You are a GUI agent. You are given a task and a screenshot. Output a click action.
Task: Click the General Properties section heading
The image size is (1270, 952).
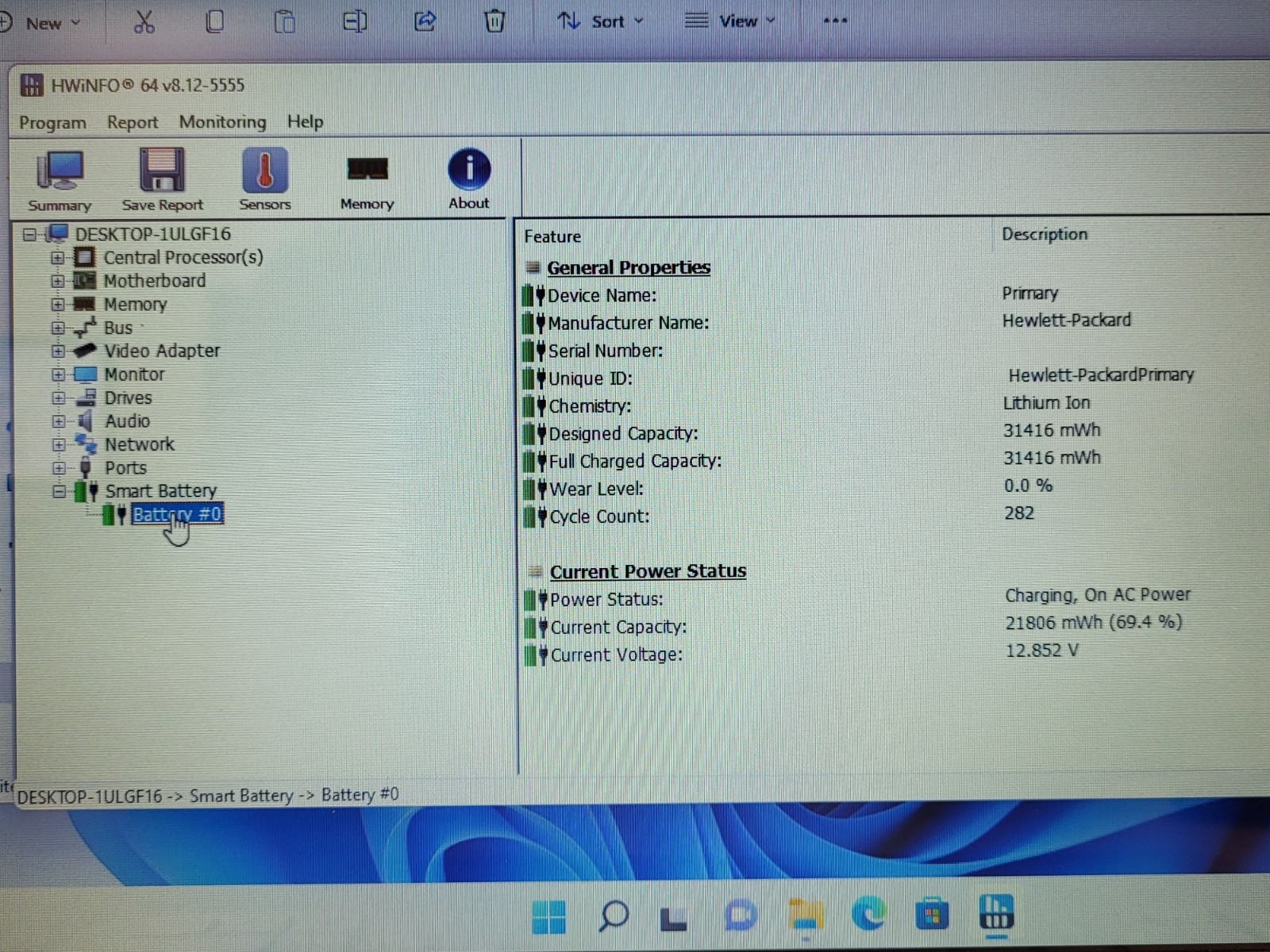pos(629,267)
